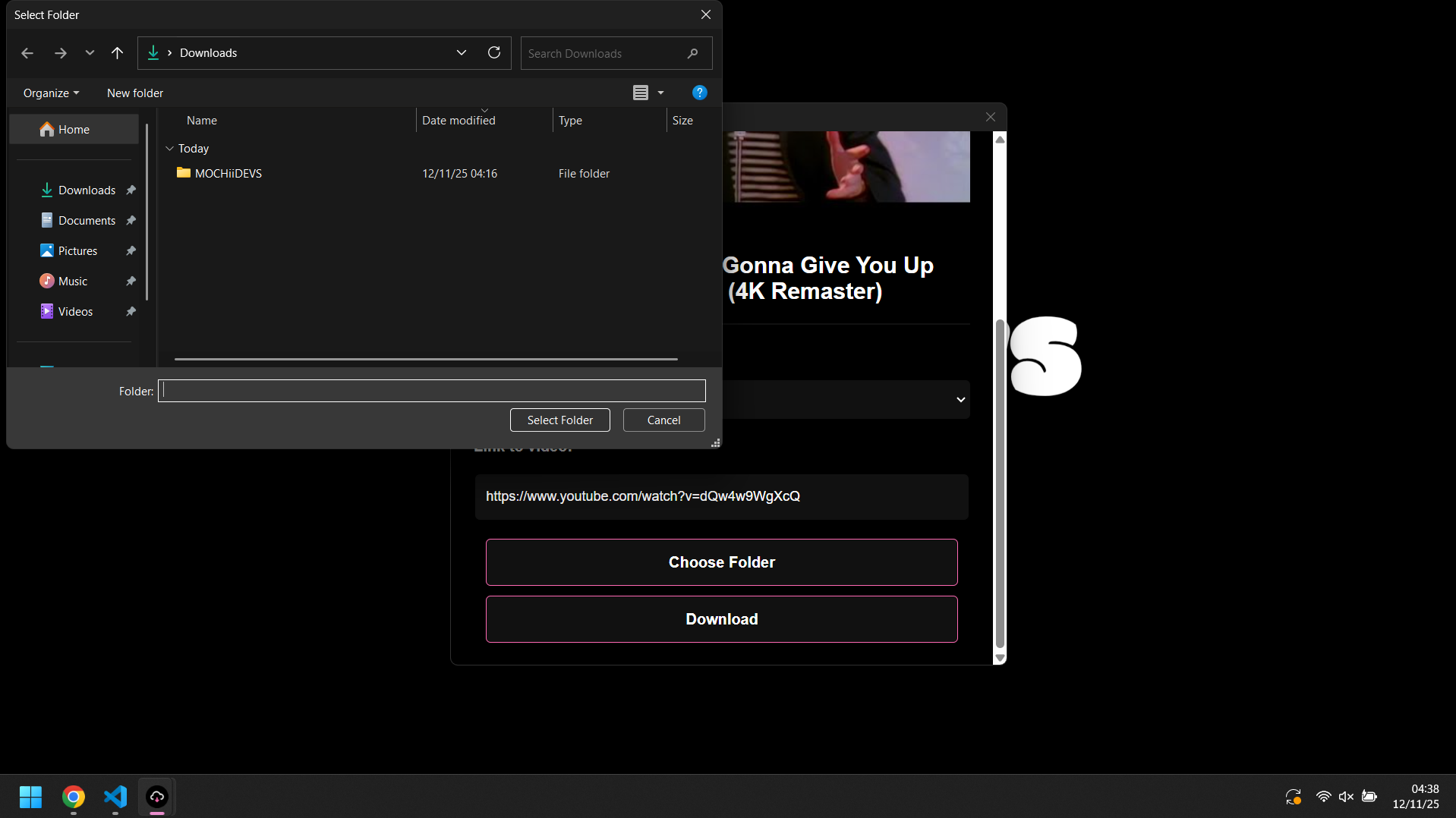
Task: Open Google Chrome from the taskbar
Action: tap(74, 797)
